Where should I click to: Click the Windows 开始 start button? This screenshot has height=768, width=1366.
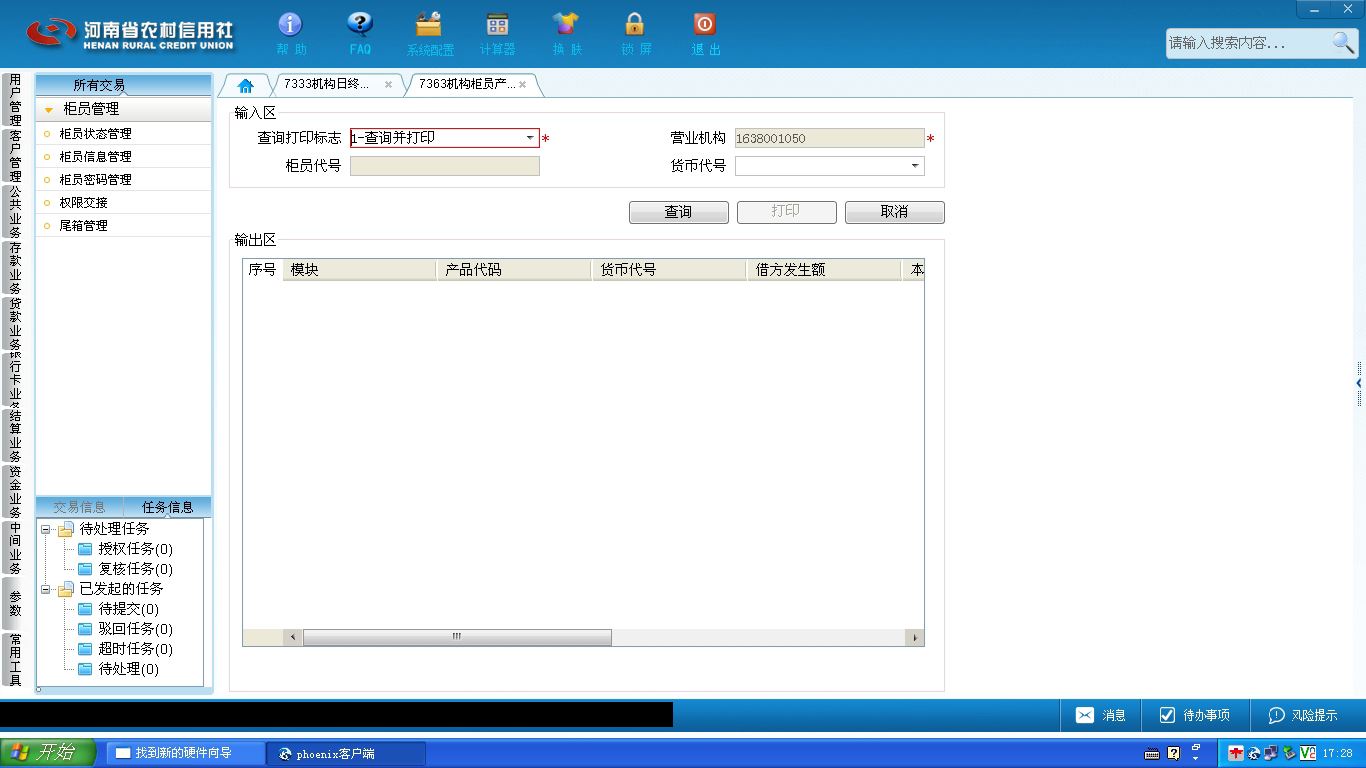click(x=49, y=753)
